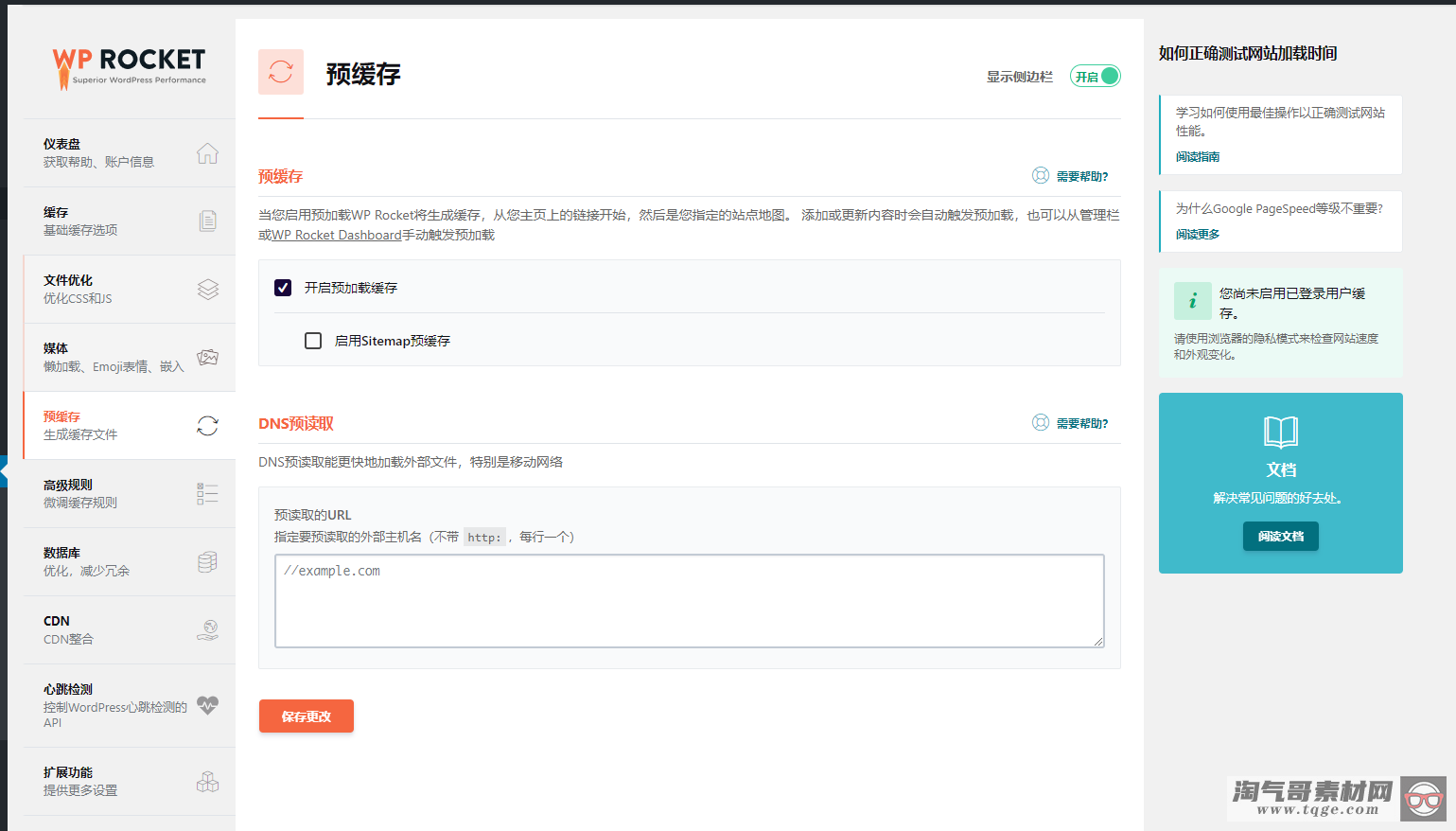The image size is (1456, 831).
Task: Click the DNS预读取 section heading
Action: click(x=296, y=423)
